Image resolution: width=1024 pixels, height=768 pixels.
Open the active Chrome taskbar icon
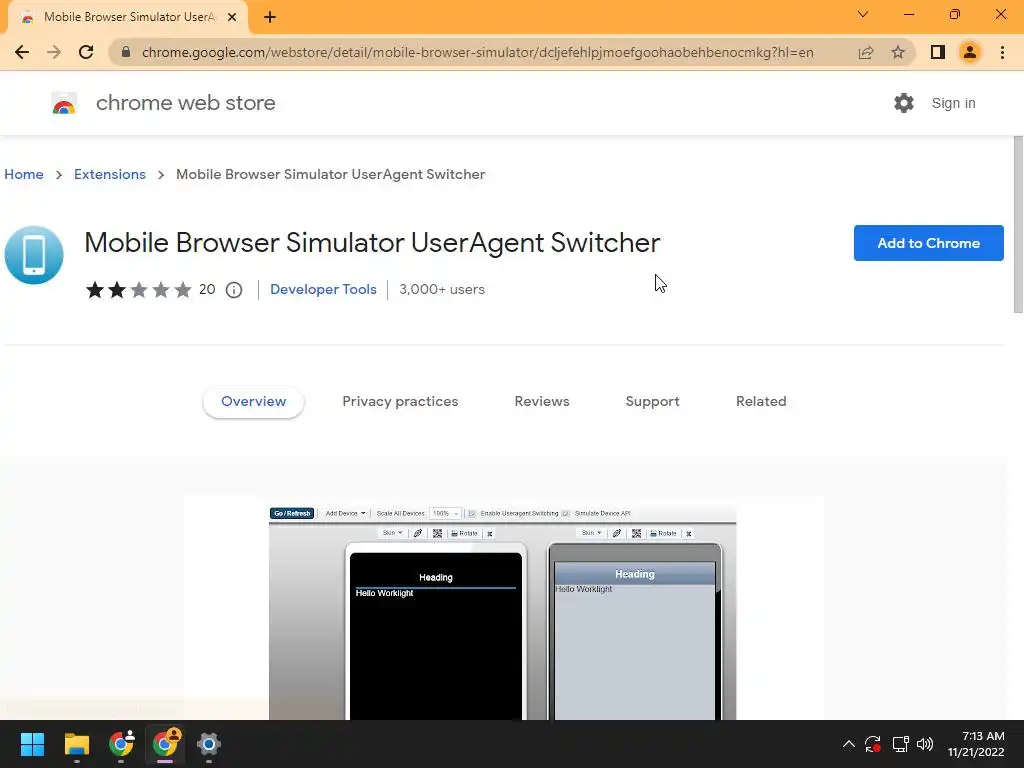165,744
